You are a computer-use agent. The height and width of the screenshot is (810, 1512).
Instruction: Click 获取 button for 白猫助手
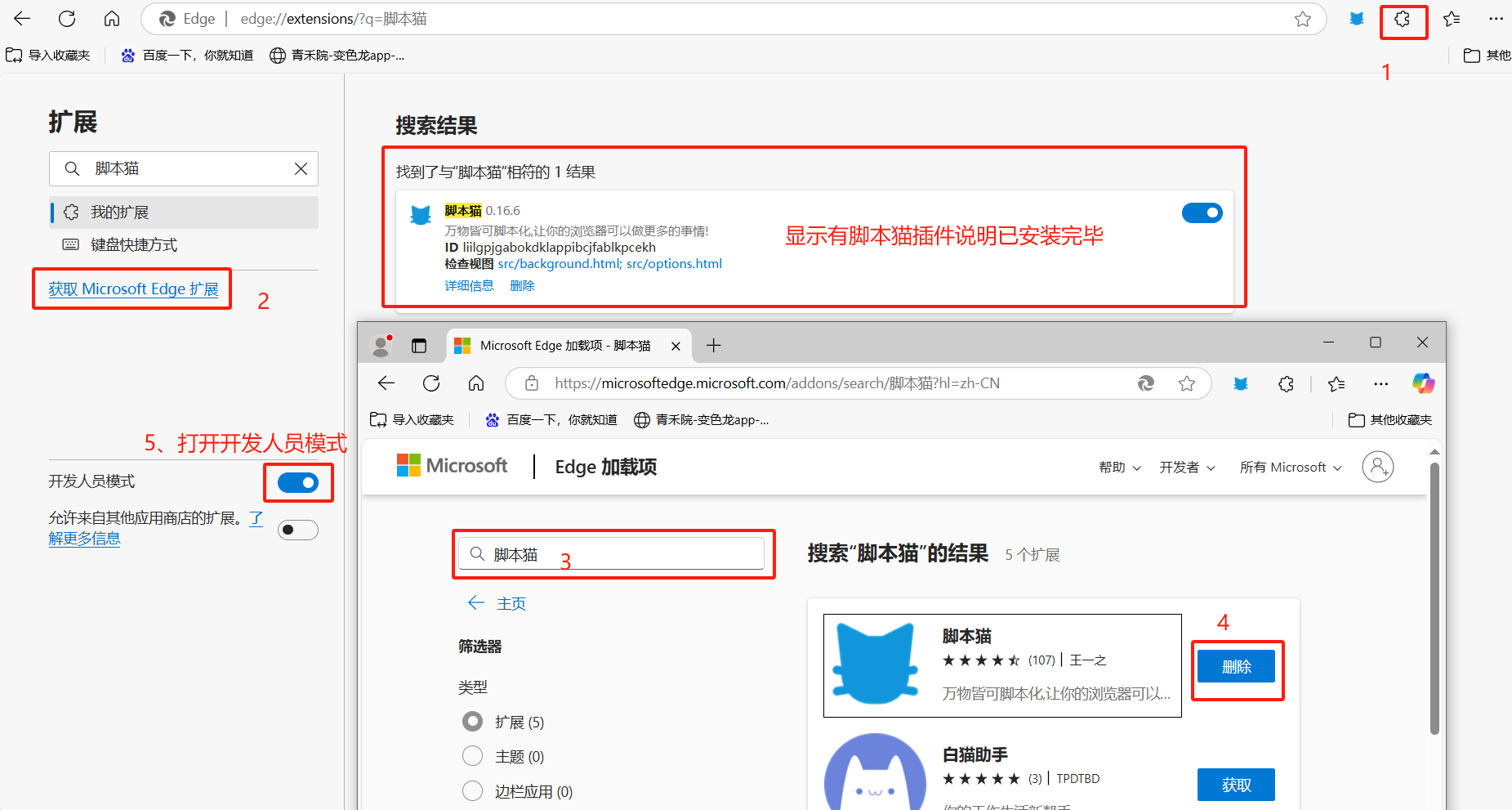pos(1236,785)
